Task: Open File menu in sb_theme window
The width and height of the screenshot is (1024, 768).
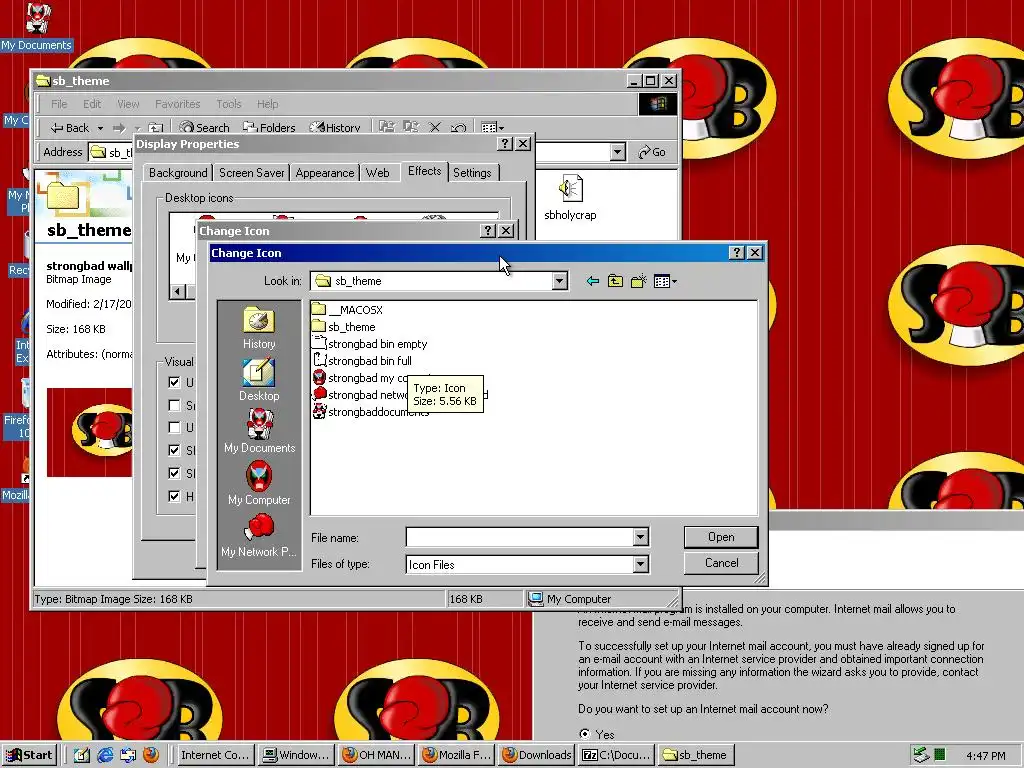Action: (x=59, y=104)
